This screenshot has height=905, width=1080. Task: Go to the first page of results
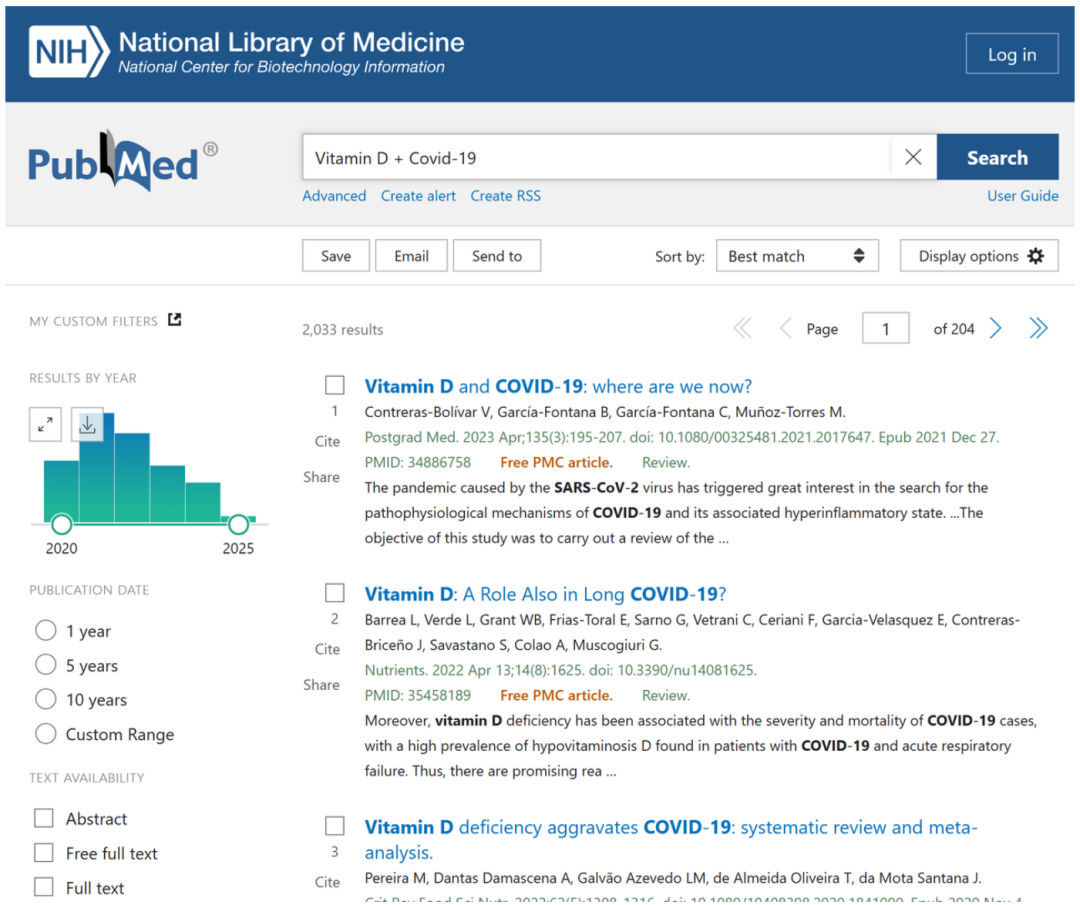point(742,329)
